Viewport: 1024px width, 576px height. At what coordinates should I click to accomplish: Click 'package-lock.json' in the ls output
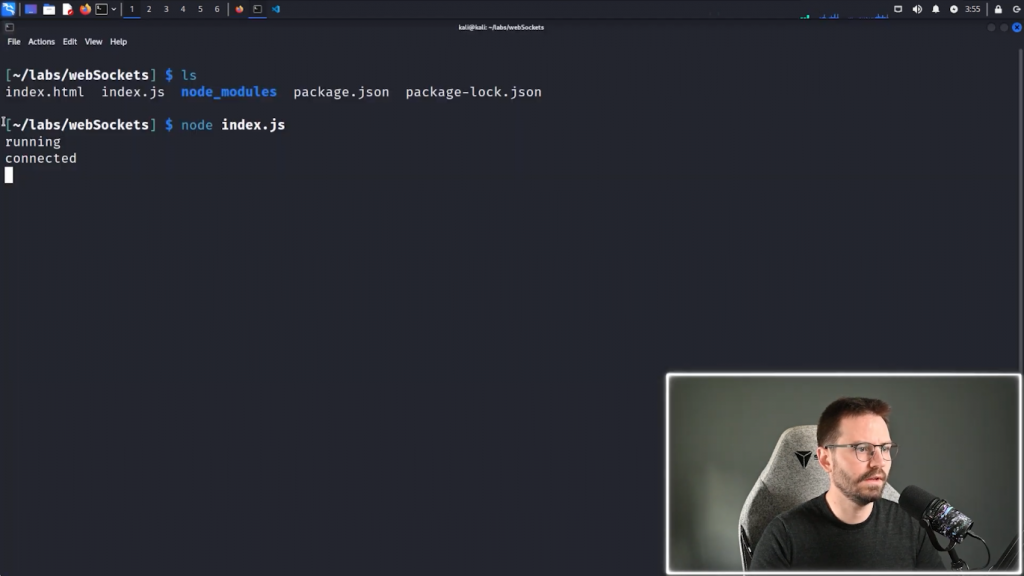473,93
